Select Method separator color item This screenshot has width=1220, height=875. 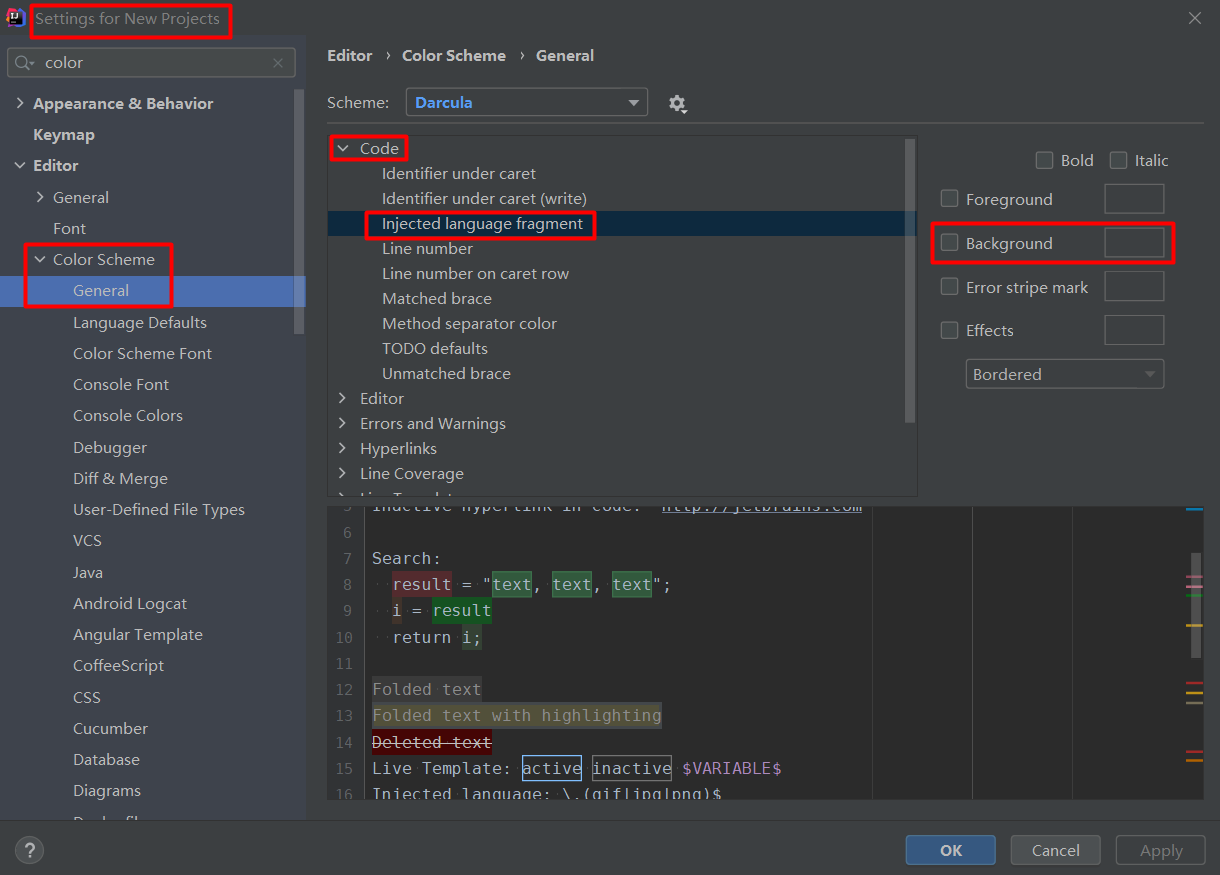pos(469,323)
